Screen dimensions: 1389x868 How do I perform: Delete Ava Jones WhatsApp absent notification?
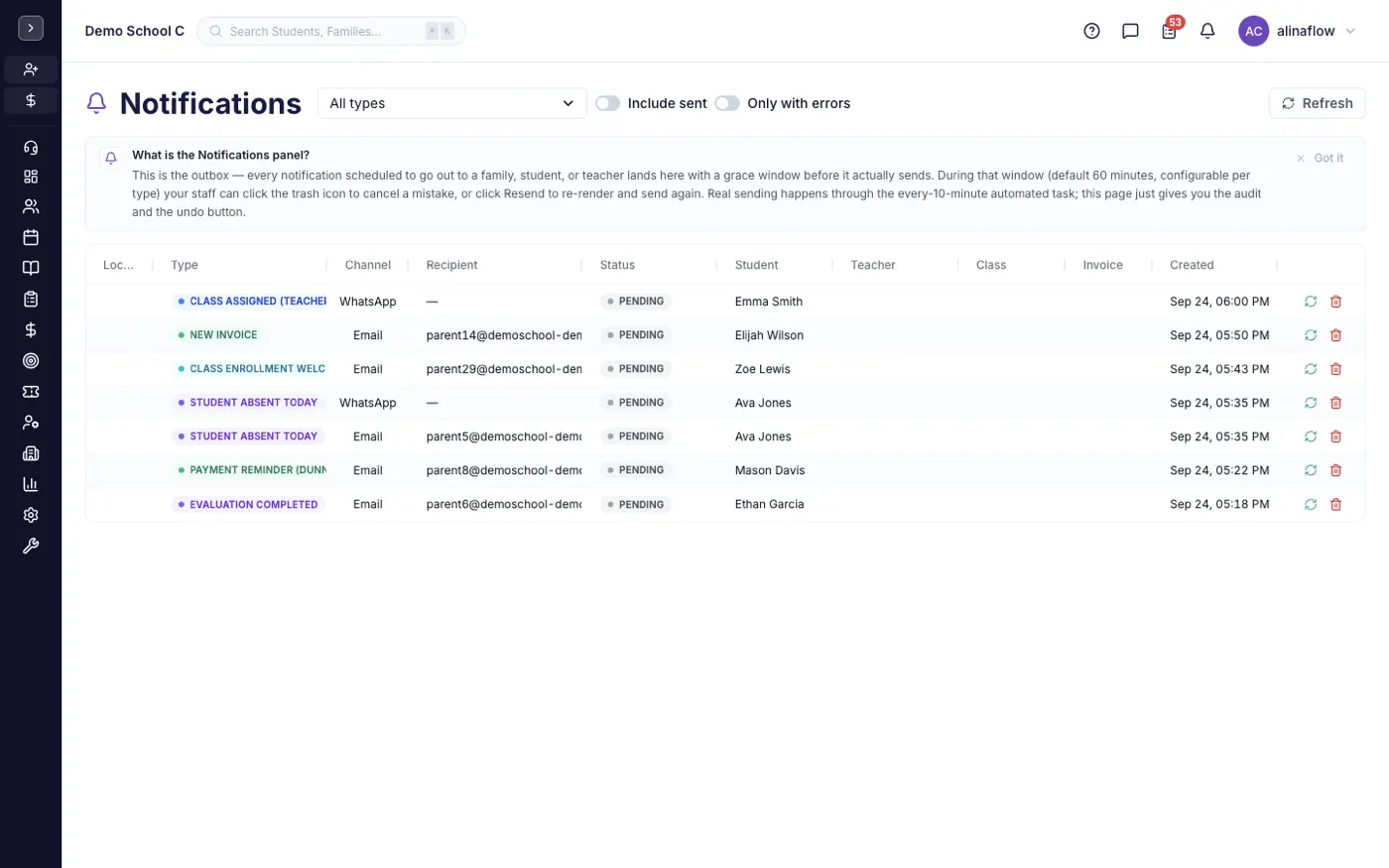click(1335, 403)
